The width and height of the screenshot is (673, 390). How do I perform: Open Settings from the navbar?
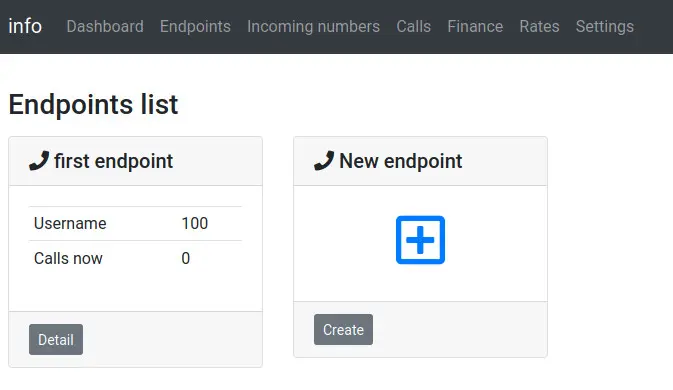pos(605,27)
